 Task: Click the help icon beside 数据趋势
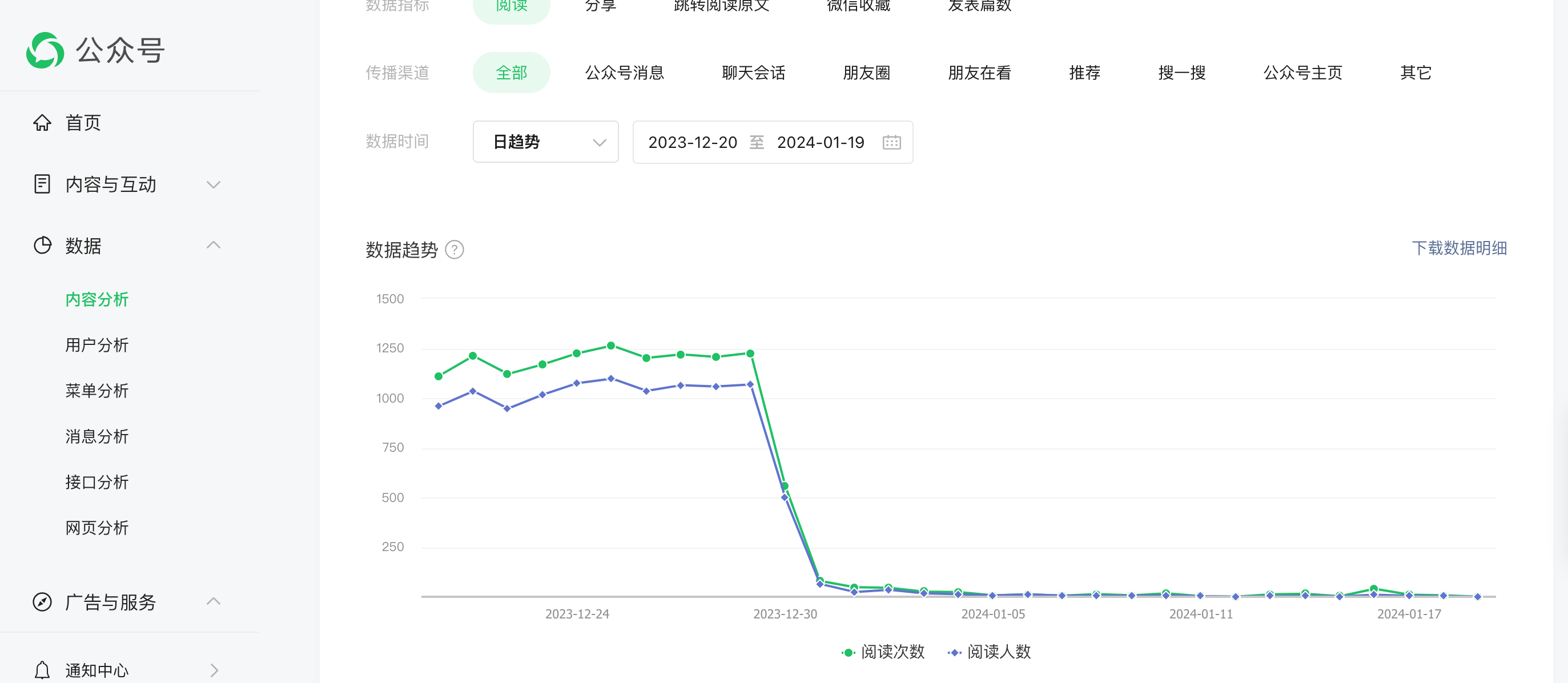454,250
